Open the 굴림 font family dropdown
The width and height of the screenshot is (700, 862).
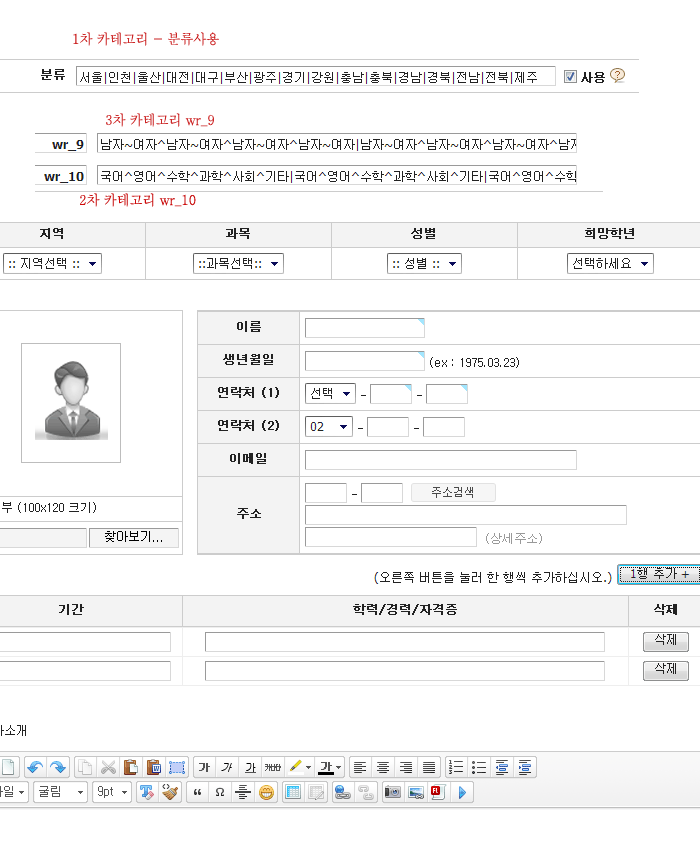[60, 793]
